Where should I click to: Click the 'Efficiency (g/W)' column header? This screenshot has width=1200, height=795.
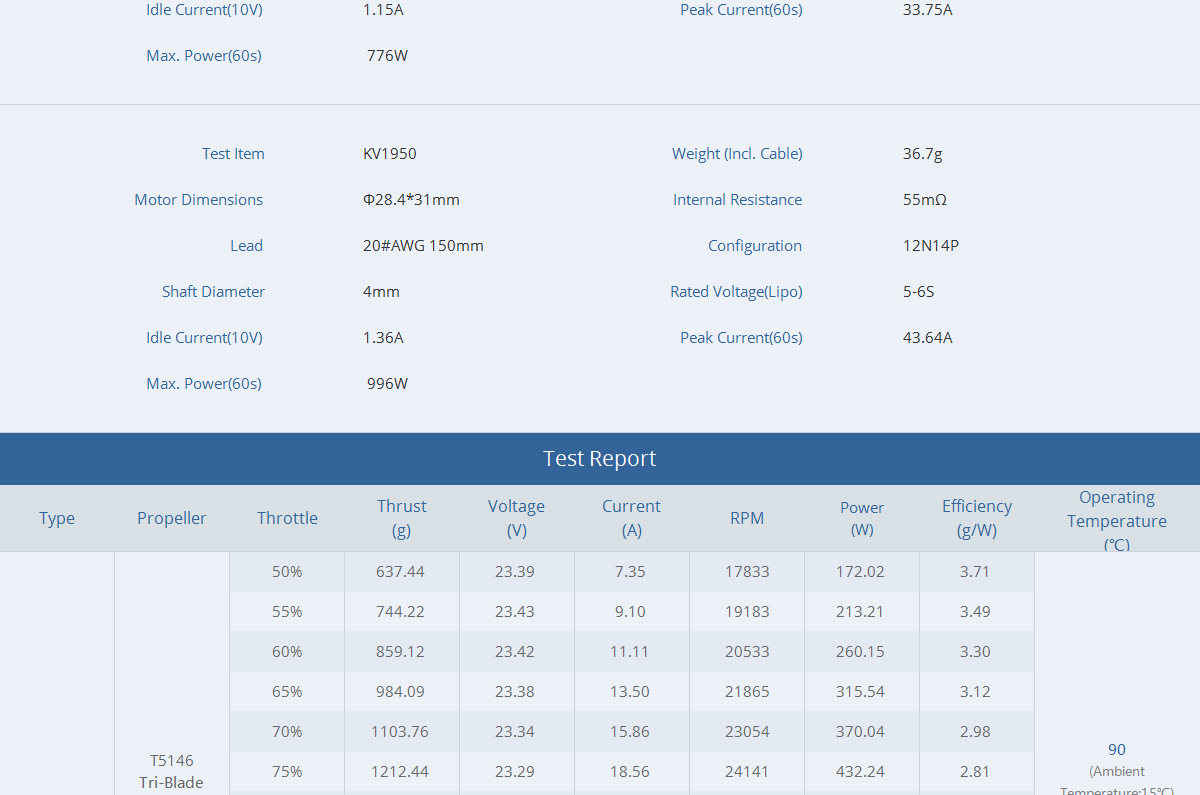click(977, 518)
